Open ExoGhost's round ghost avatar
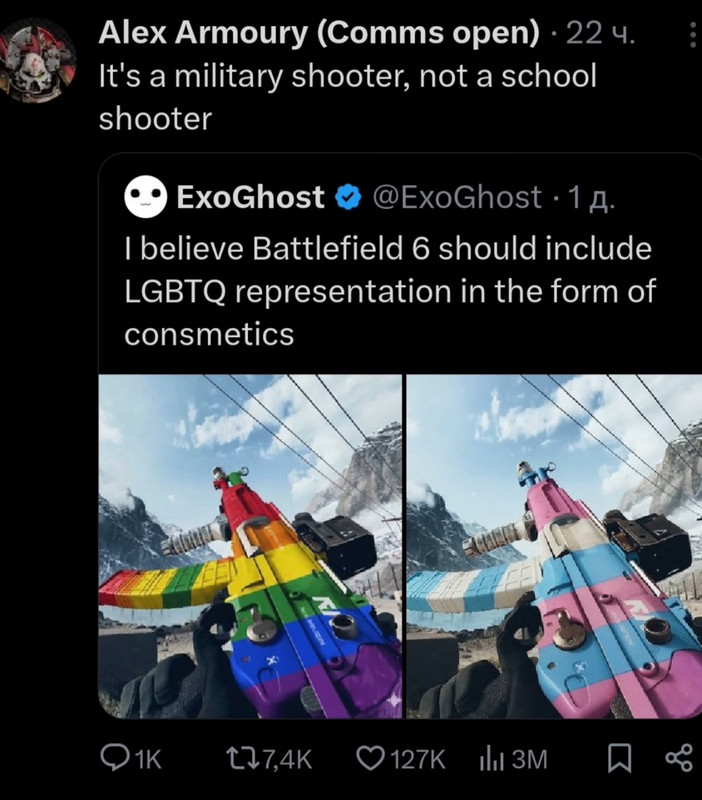This screenshot has height=800, width=702. point(145,197)
